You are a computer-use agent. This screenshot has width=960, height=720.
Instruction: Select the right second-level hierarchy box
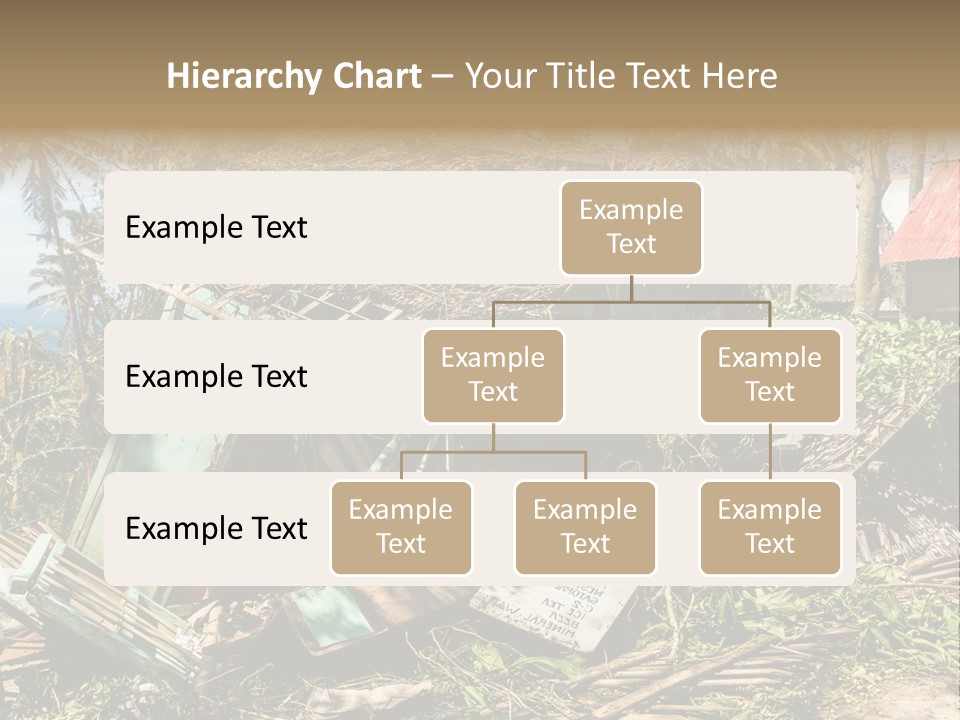point(770,375)
